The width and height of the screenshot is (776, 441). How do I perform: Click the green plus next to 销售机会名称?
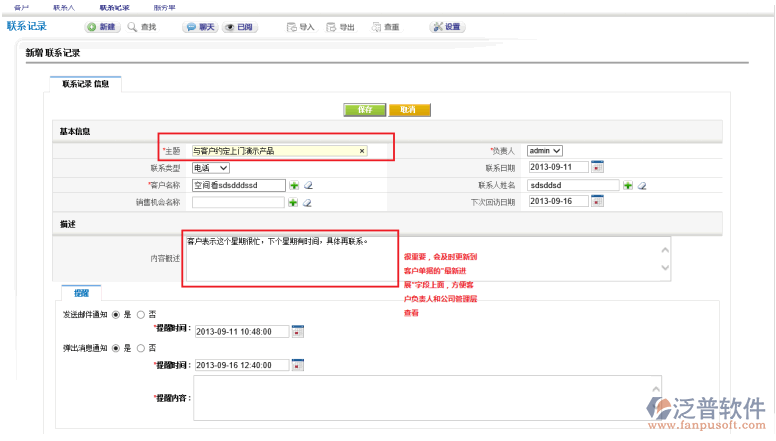point(293,202)
